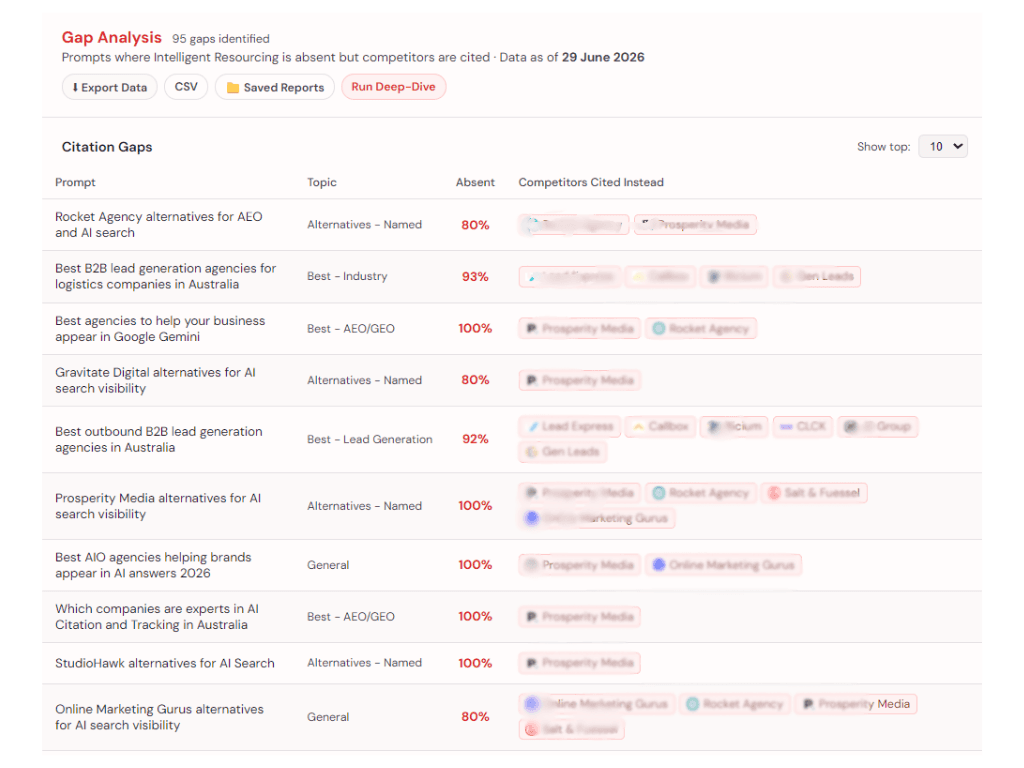
Task: Select StudioHawk alternatives for AI Search prompt
Action: tap(165, 663)
